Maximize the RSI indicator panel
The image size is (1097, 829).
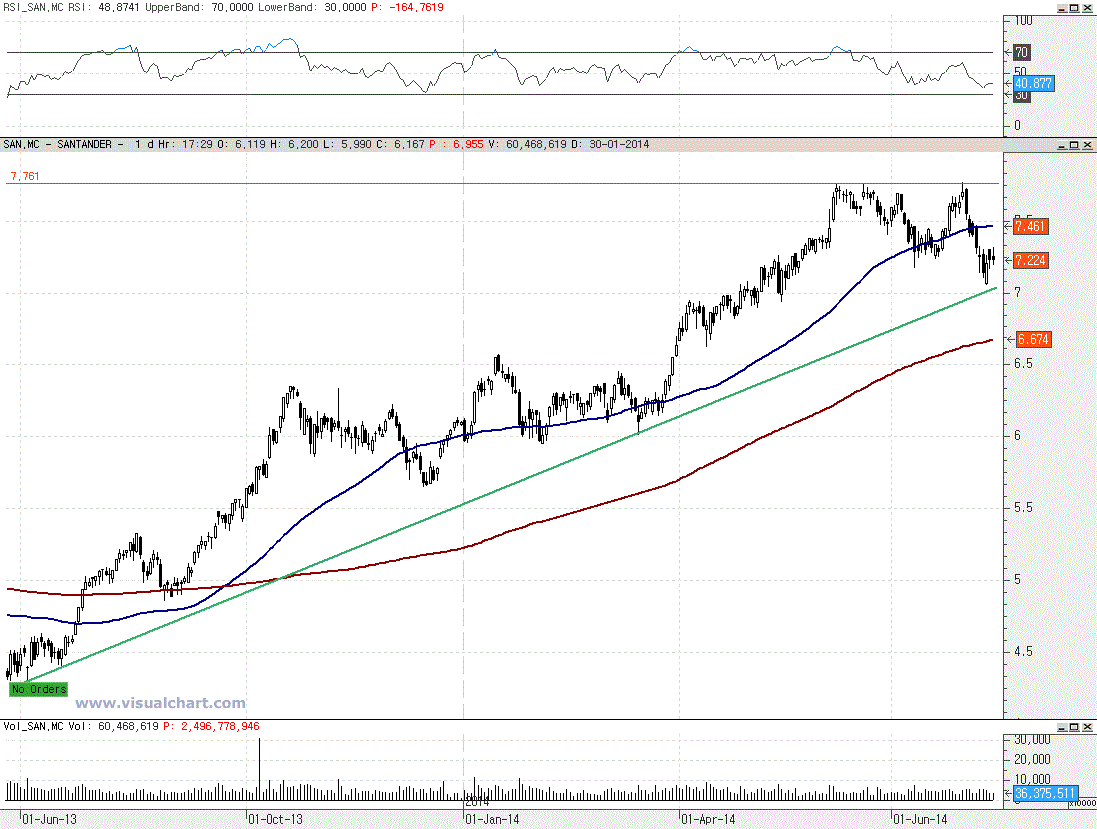1075,8
